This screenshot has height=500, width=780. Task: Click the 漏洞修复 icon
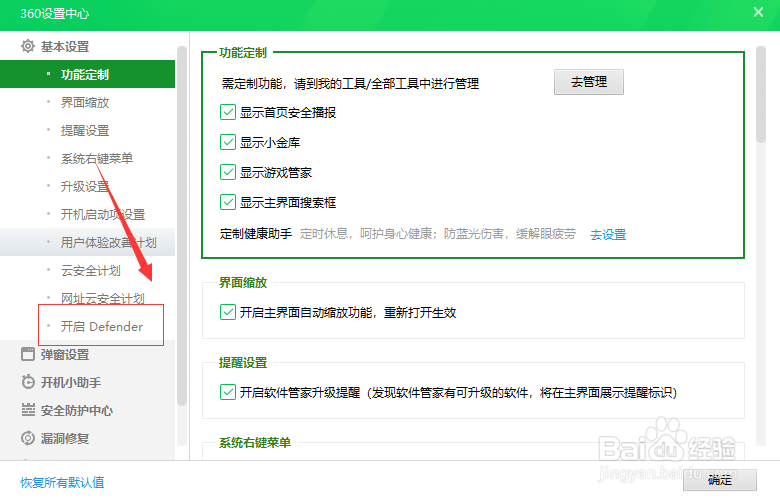[x=28, y=438]
